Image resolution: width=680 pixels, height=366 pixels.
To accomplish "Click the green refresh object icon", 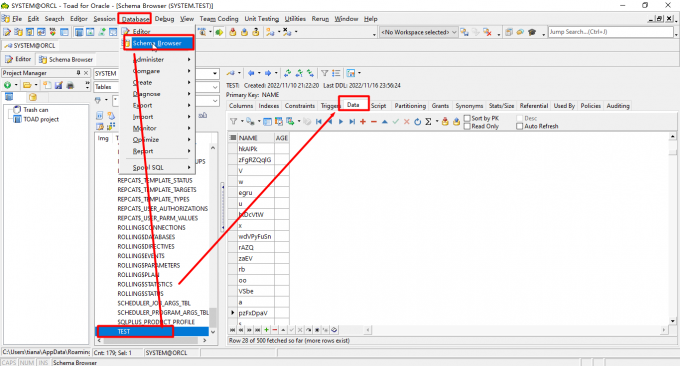I will coord(288,73).
